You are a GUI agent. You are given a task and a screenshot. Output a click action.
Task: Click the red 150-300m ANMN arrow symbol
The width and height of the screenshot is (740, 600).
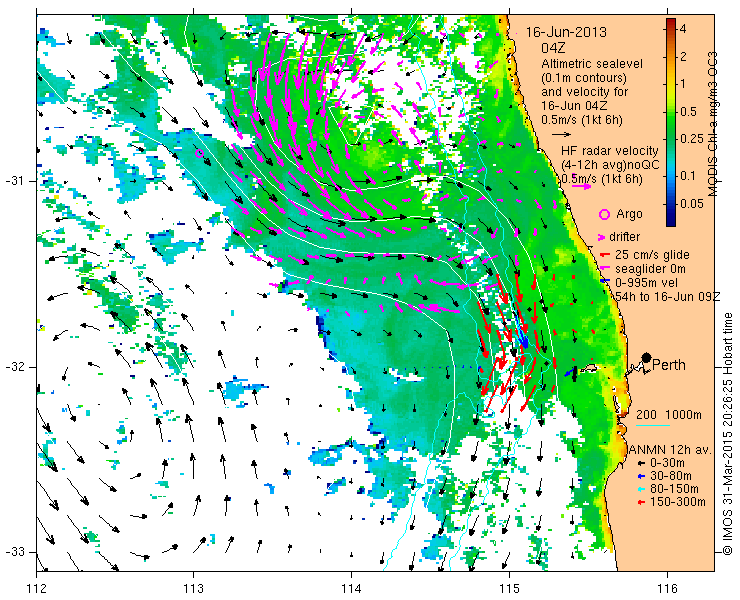641,502
